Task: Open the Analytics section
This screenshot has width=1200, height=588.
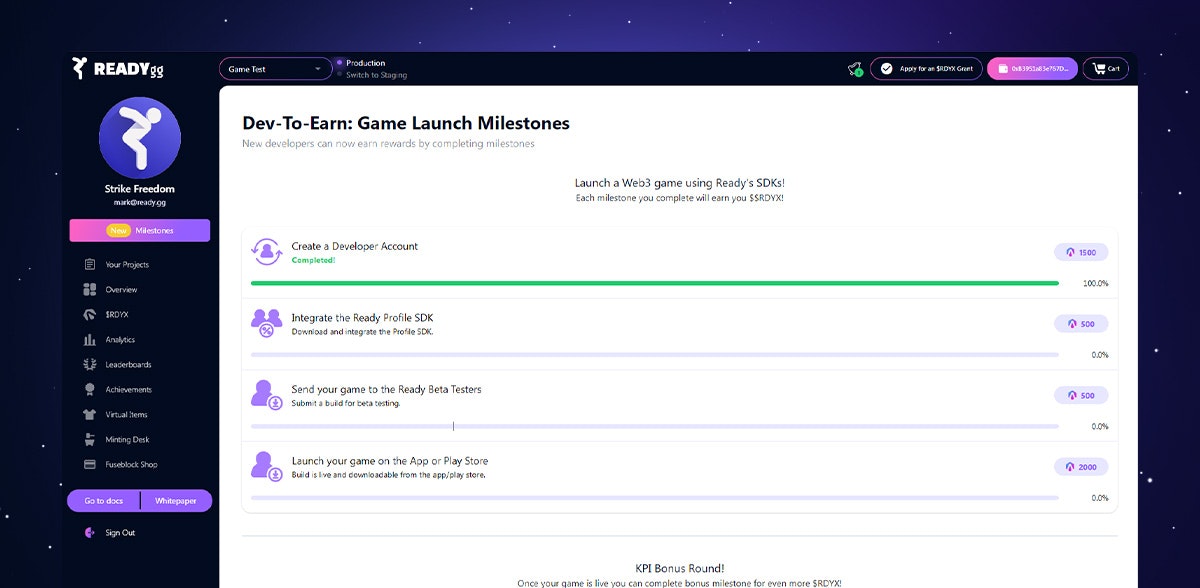Action: (120, 340)
